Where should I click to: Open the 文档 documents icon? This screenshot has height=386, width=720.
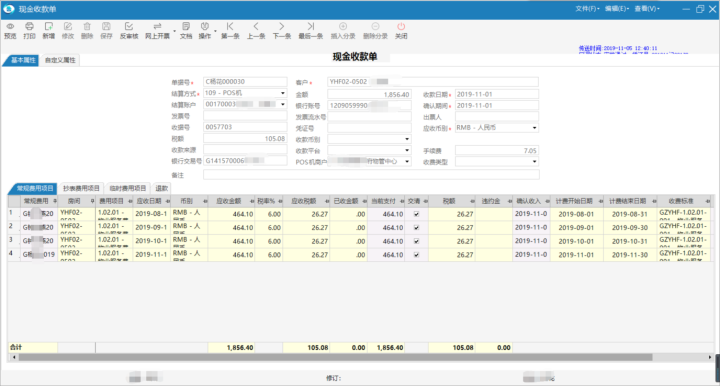[186, 27]
